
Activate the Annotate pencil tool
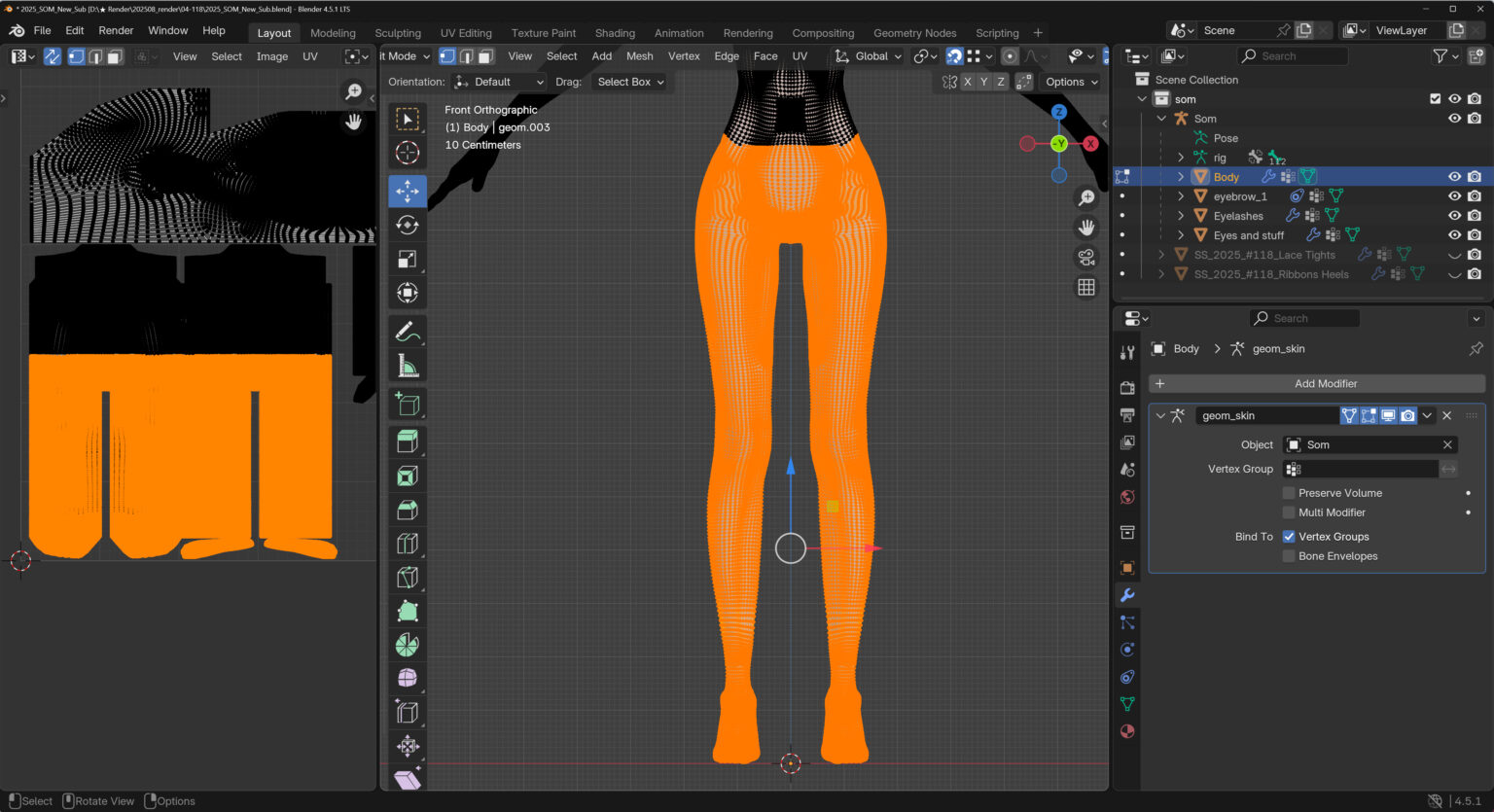408,333
